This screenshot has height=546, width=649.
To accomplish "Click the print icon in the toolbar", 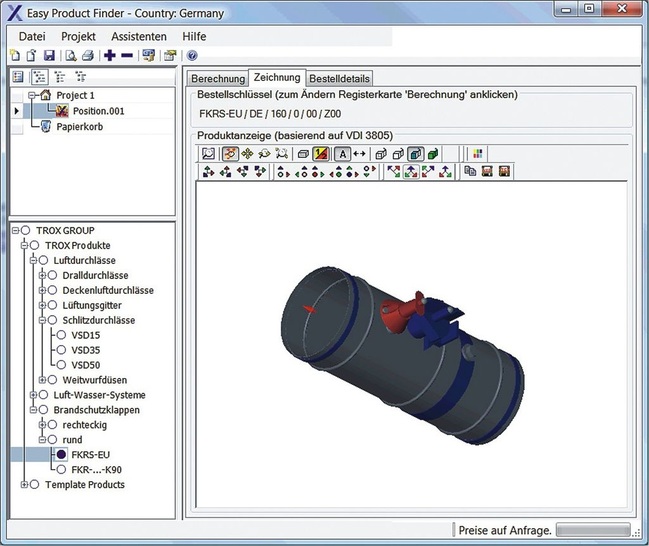I will click(87, 56).
